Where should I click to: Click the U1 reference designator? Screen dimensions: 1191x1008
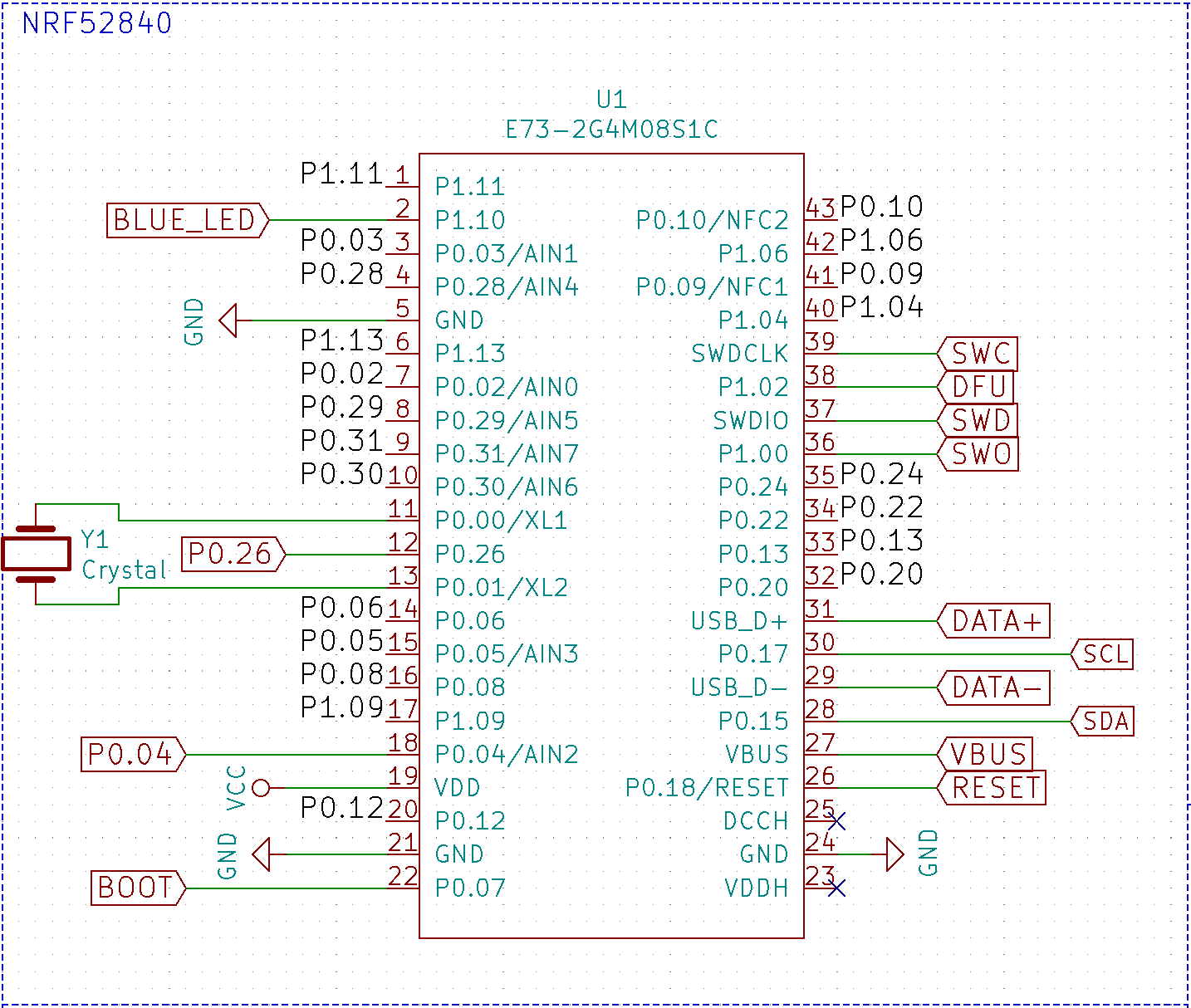pyautogui.click(x=611, y=100)
